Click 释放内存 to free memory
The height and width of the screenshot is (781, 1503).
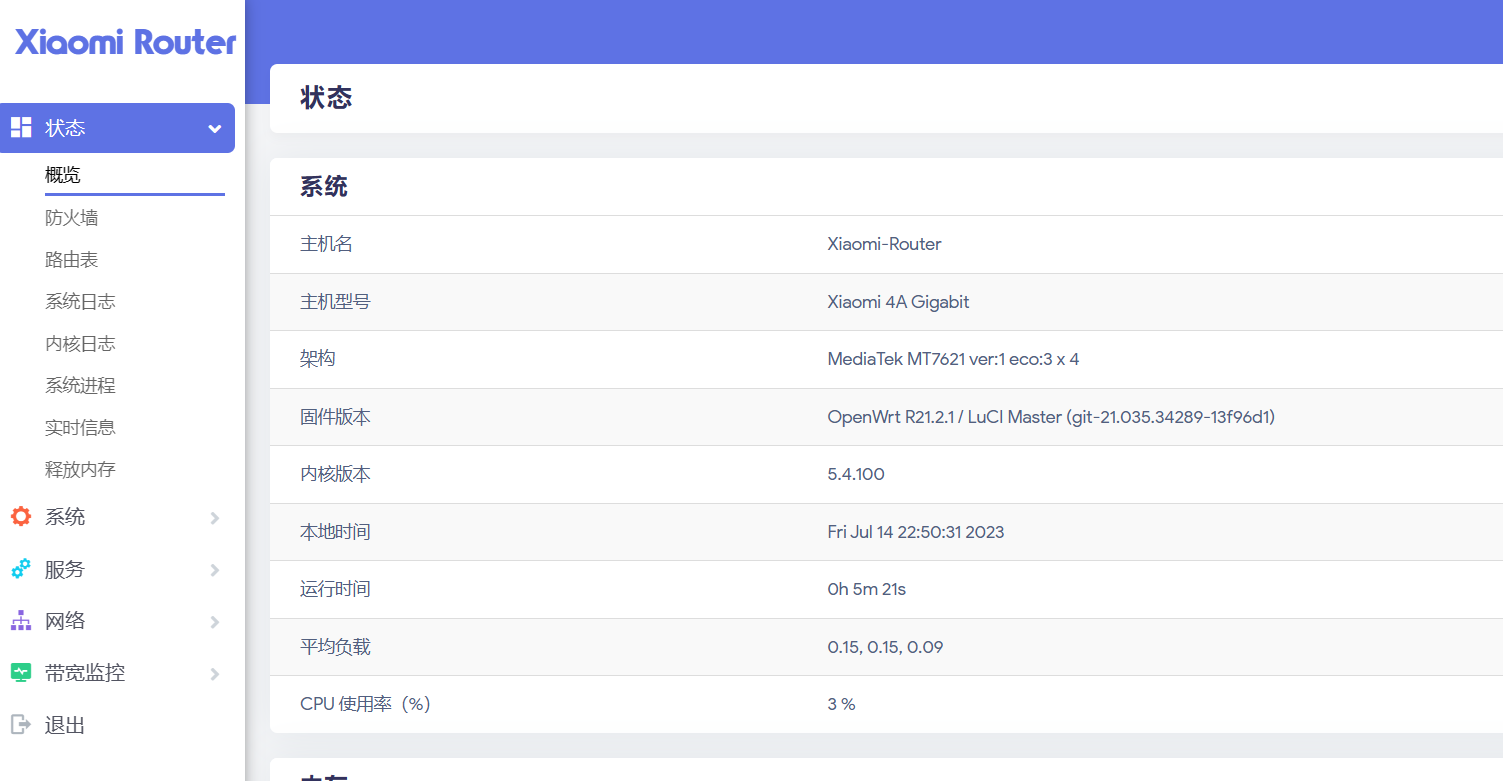[x=80, y=470]
